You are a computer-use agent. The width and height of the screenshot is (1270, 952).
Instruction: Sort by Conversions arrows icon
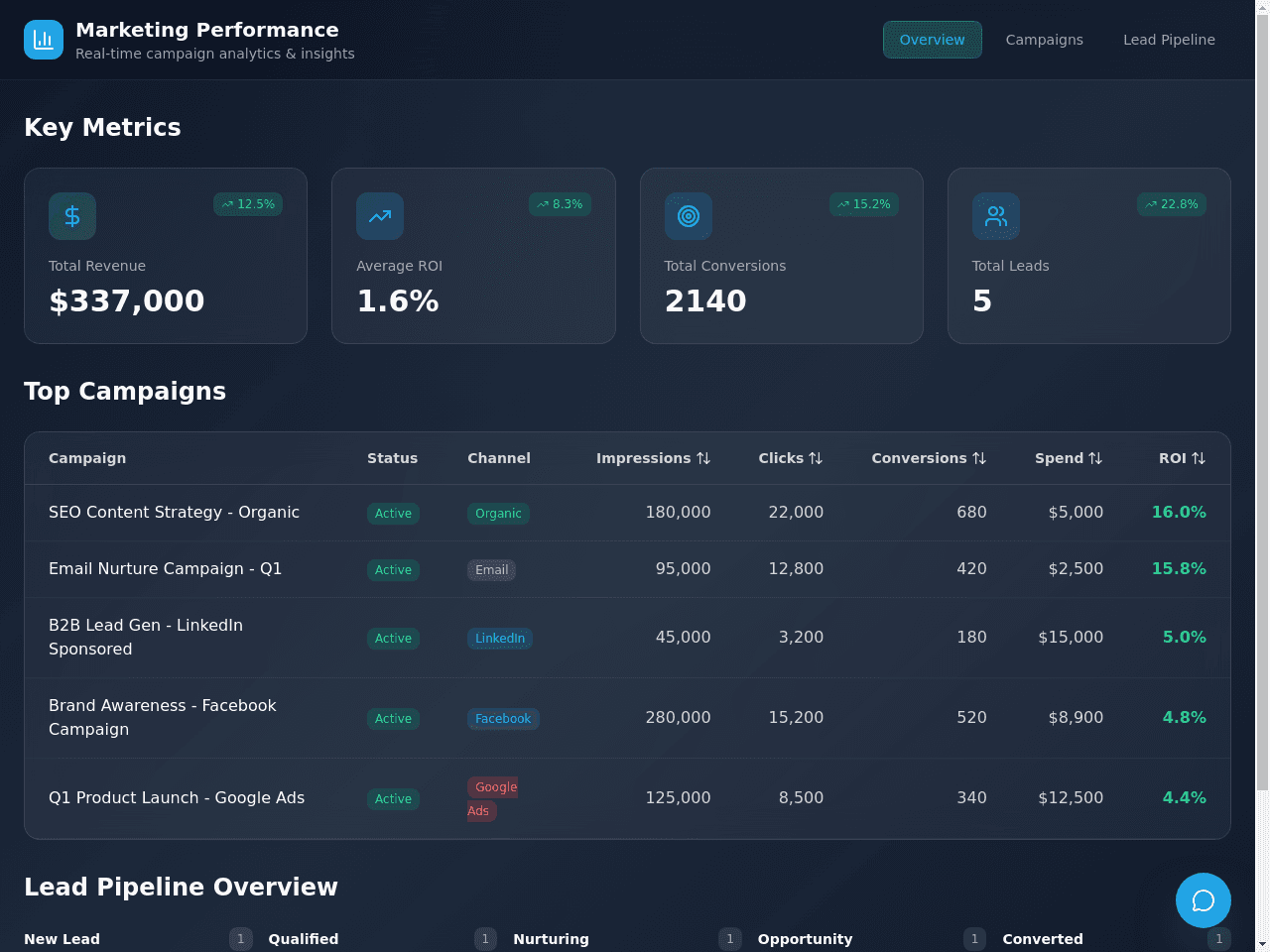[979, 458]
